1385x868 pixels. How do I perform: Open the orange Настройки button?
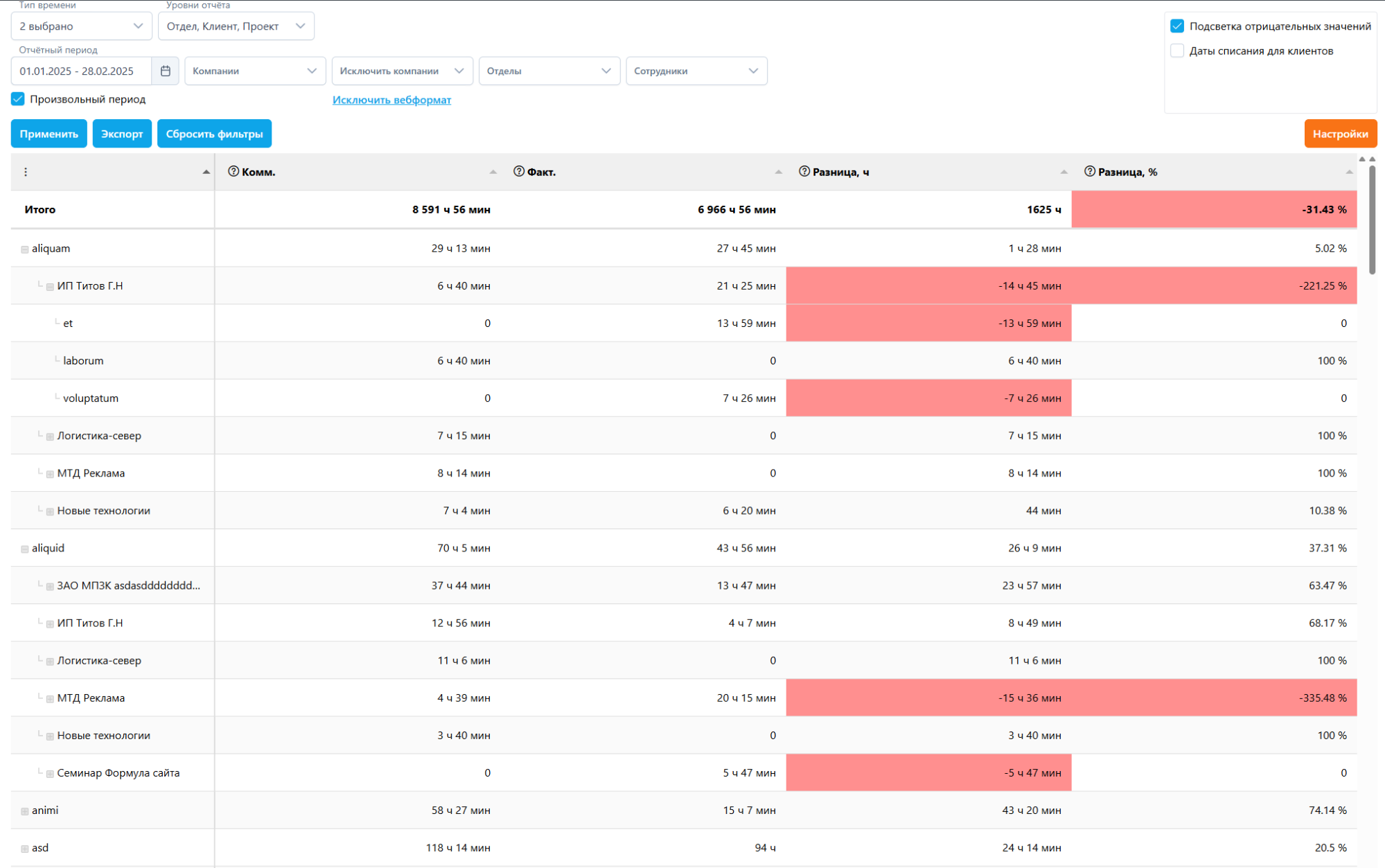point(1339,134)
